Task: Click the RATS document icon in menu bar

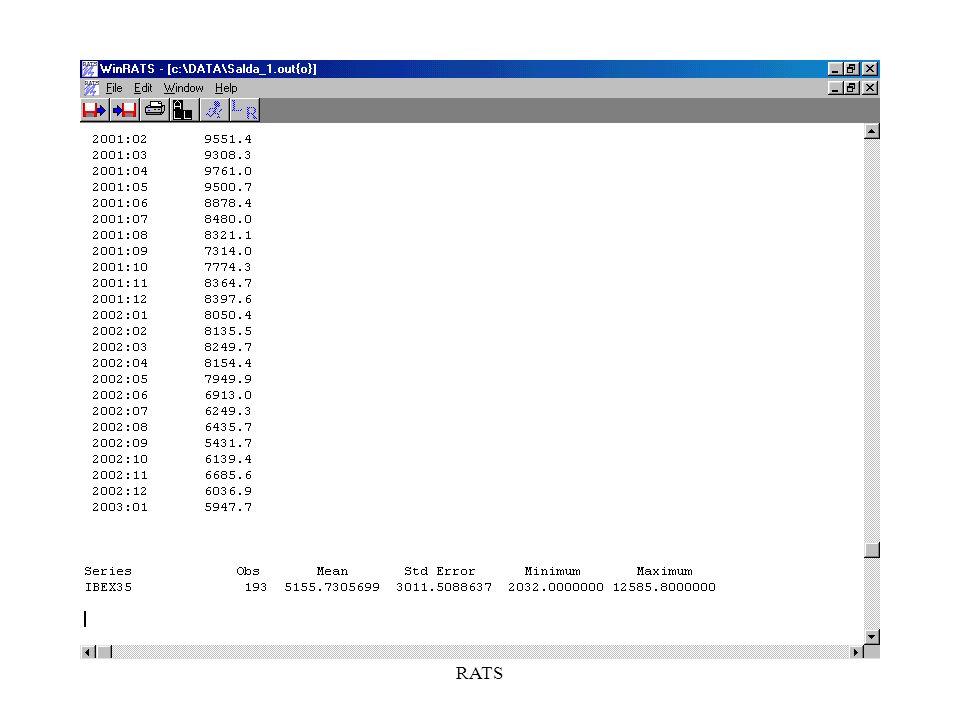Action: [91, 88]
